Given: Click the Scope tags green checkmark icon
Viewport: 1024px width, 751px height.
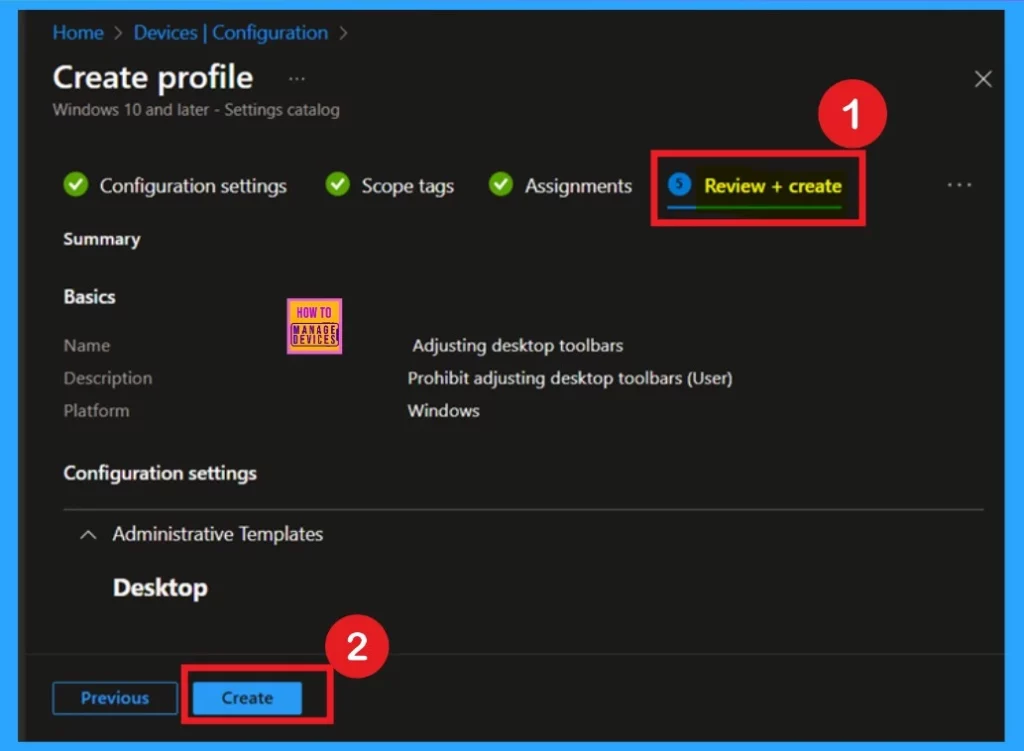Looking at the screenshot, I should click(338, 185).
